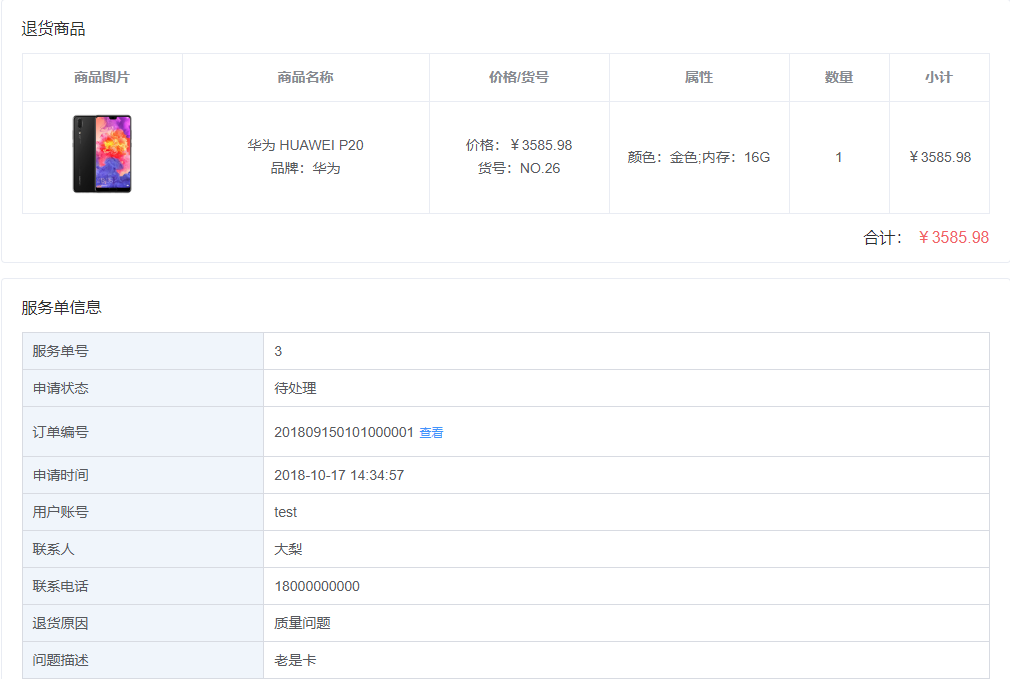
Task: Click the 查看 link beside order number
Action: click(431, 432)
